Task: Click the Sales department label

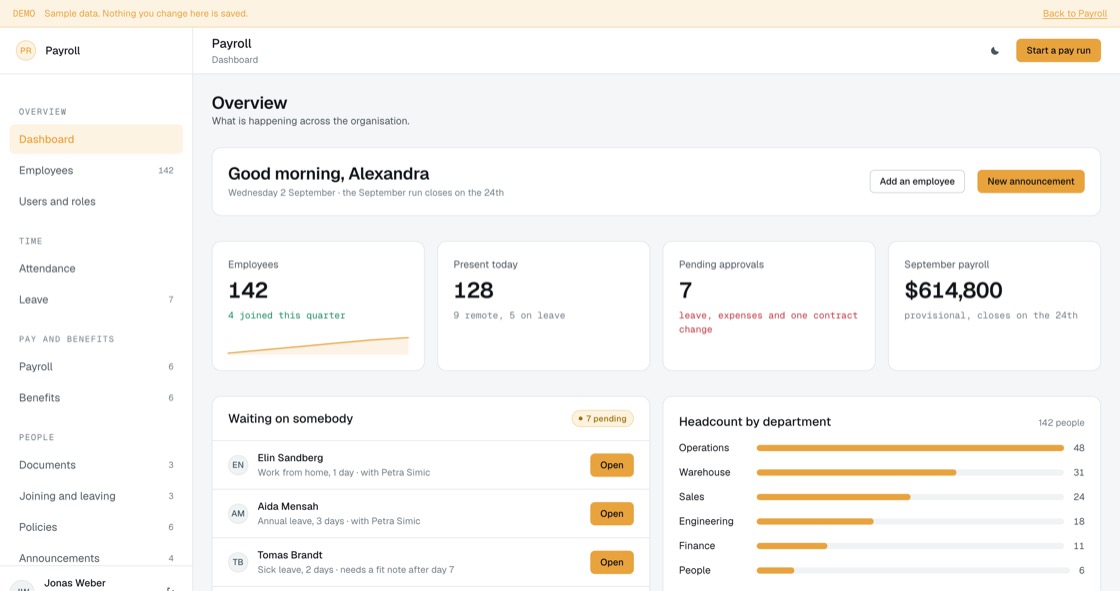Action: coord(691,497)
